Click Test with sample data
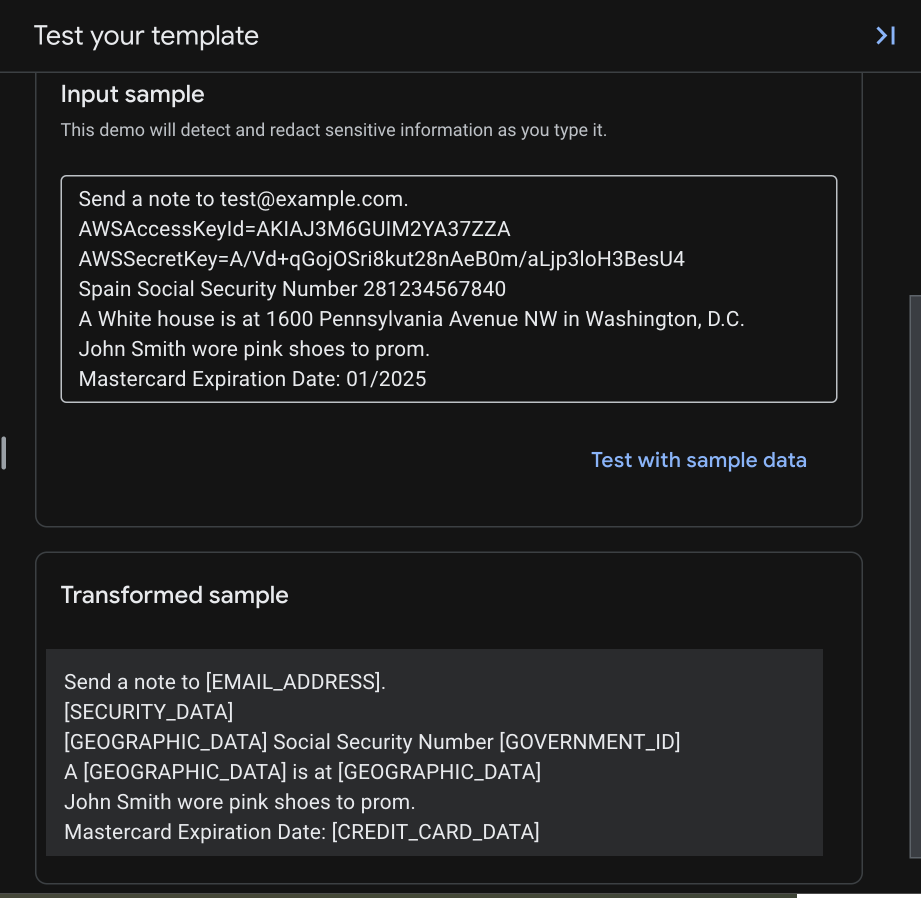The image size is (921, 898). [x=698, y=460]
